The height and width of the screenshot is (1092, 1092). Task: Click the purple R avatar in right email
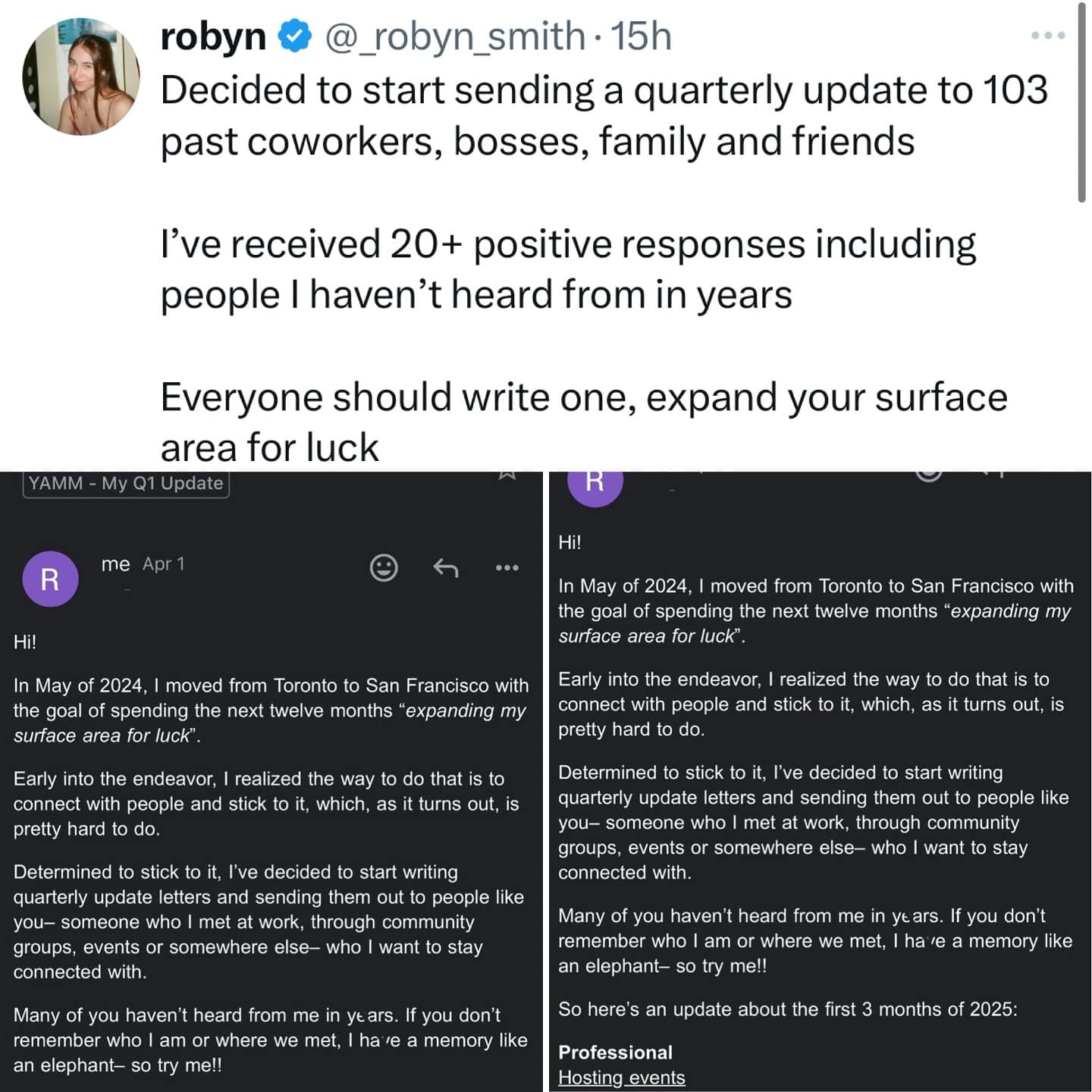coord(595,482)
